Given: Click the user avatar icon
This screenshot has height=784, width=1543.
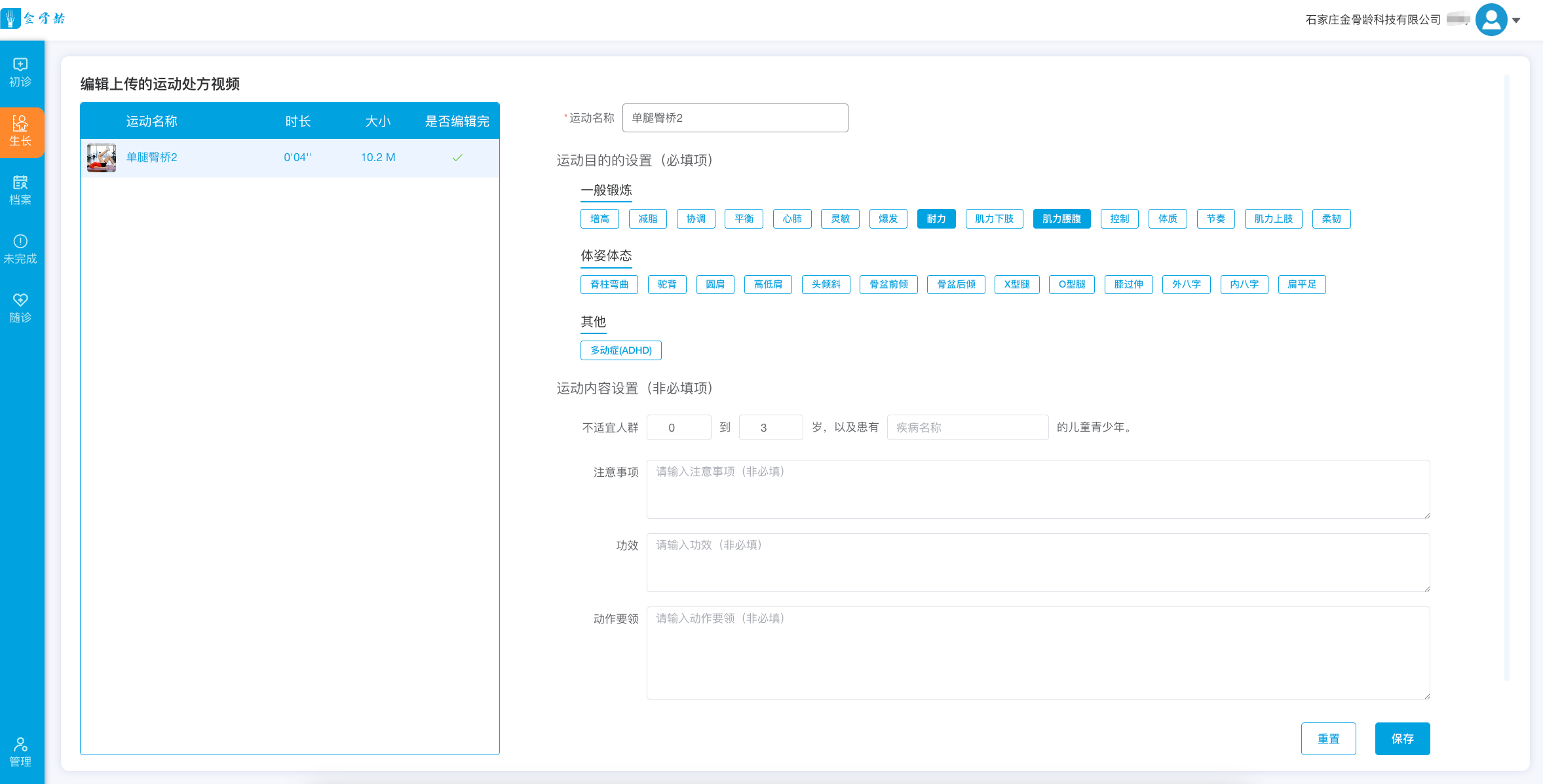Looking at the screenshot, I should [x=1491, y=20].
